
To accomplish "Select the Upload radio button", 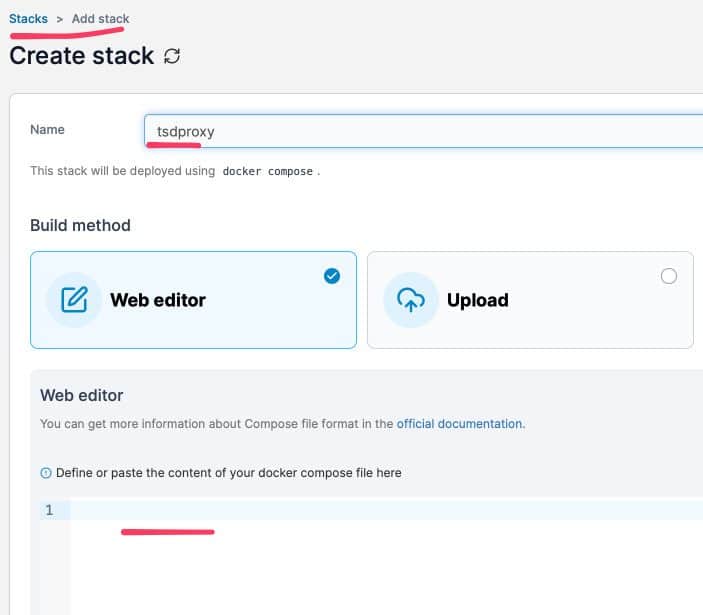I will (x=668, y=276).
